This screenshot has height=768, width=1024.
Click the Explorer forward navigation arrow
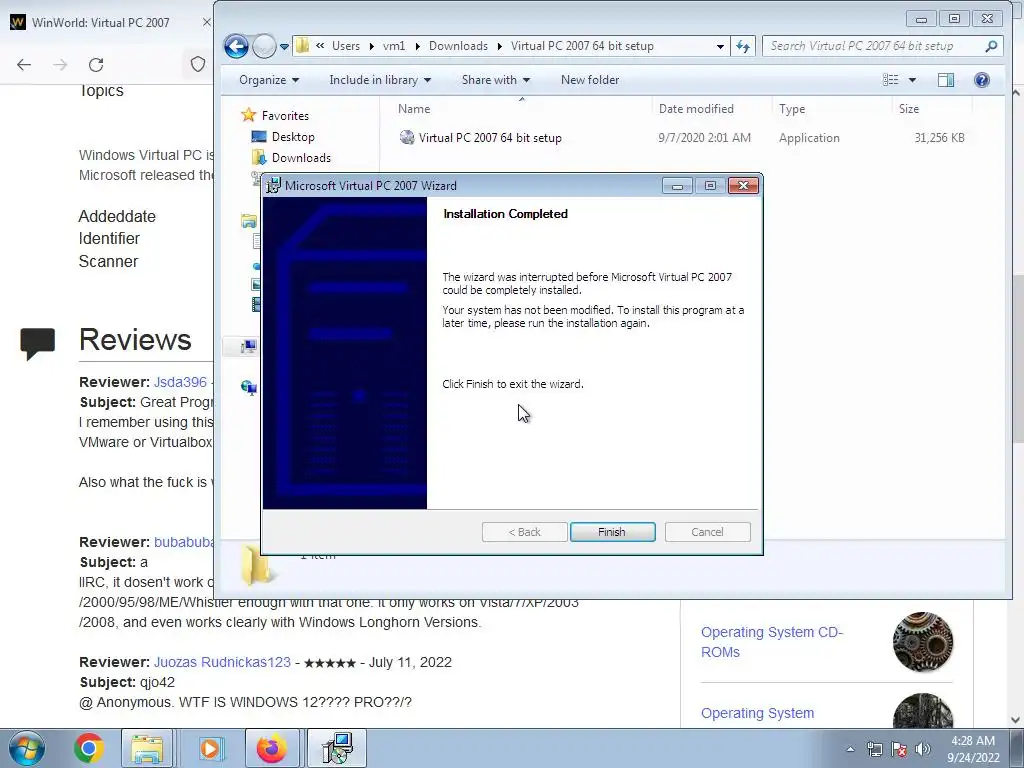tap(264, 46)
